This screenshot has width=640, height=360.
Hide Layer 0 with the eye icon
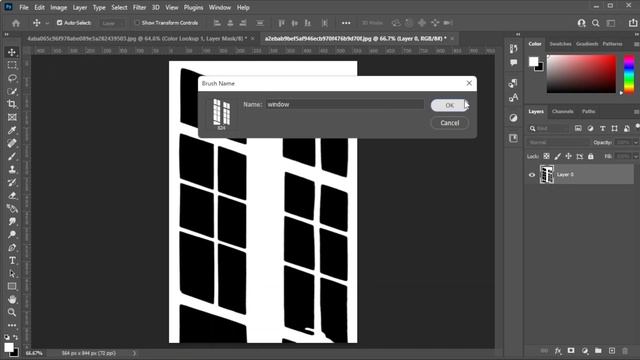point(532,175)
